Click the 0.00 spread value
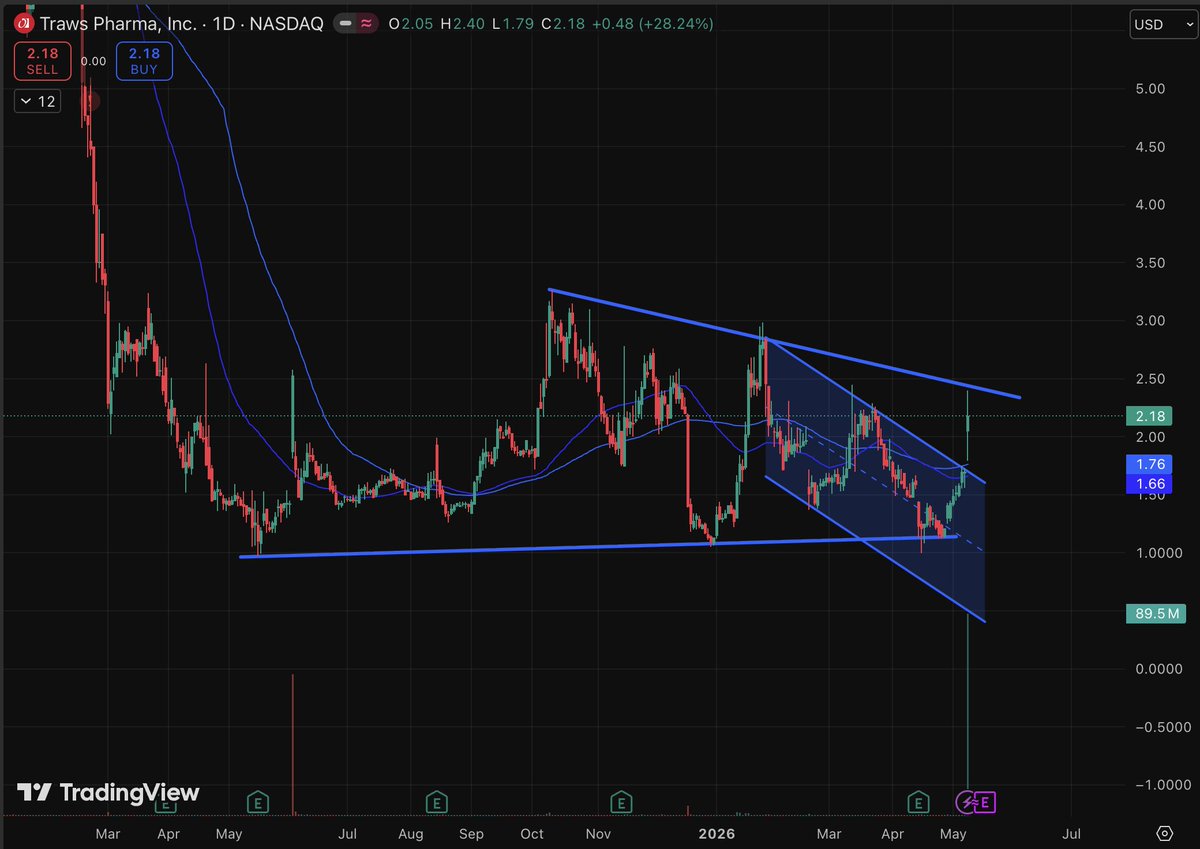 point(94,61)
